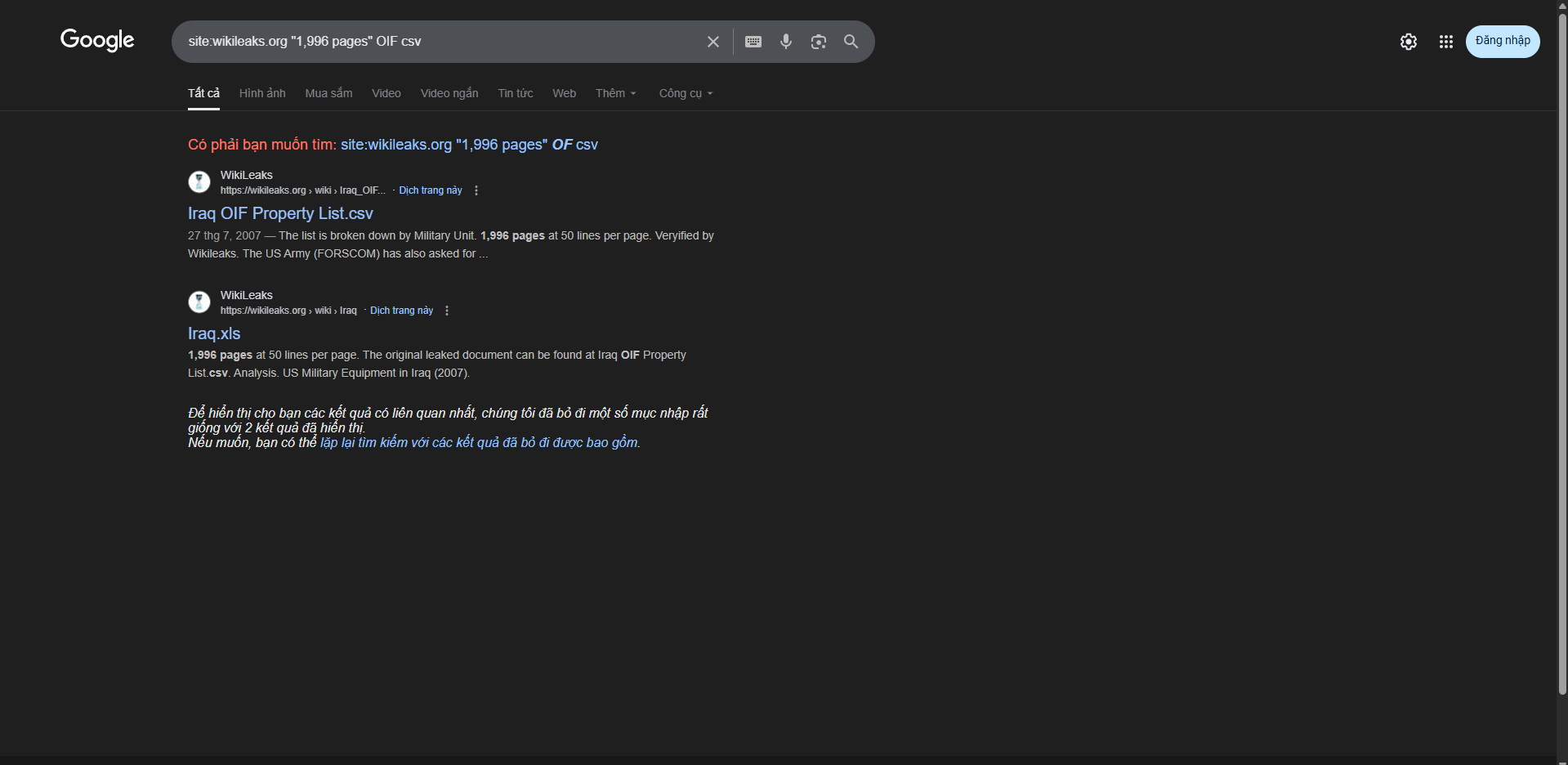Screen dimensions: 1568x765
Task: Click Dịch trang này for Iraq.xls result
Action: [x=401, y=311]
